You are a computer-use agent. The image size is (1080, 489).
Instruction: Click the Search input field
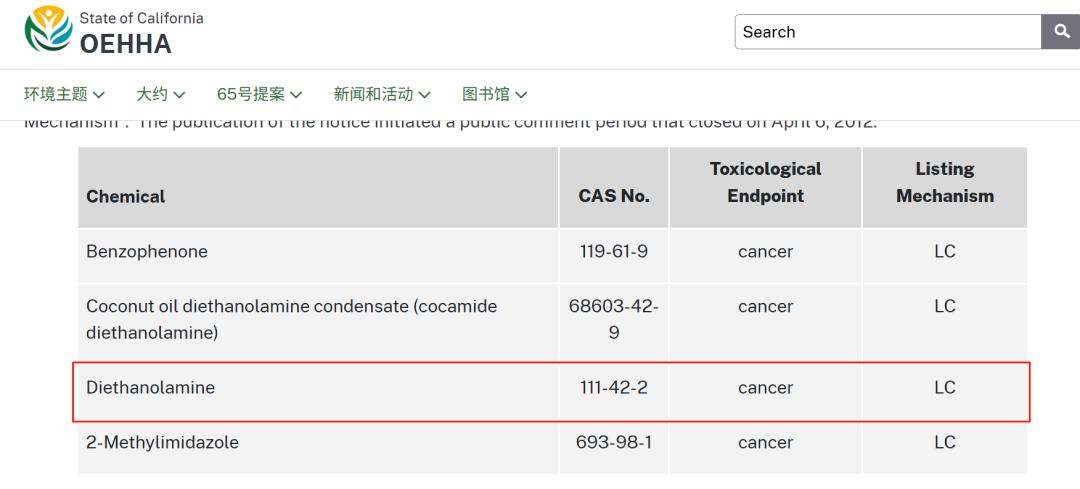pos(888,32)
